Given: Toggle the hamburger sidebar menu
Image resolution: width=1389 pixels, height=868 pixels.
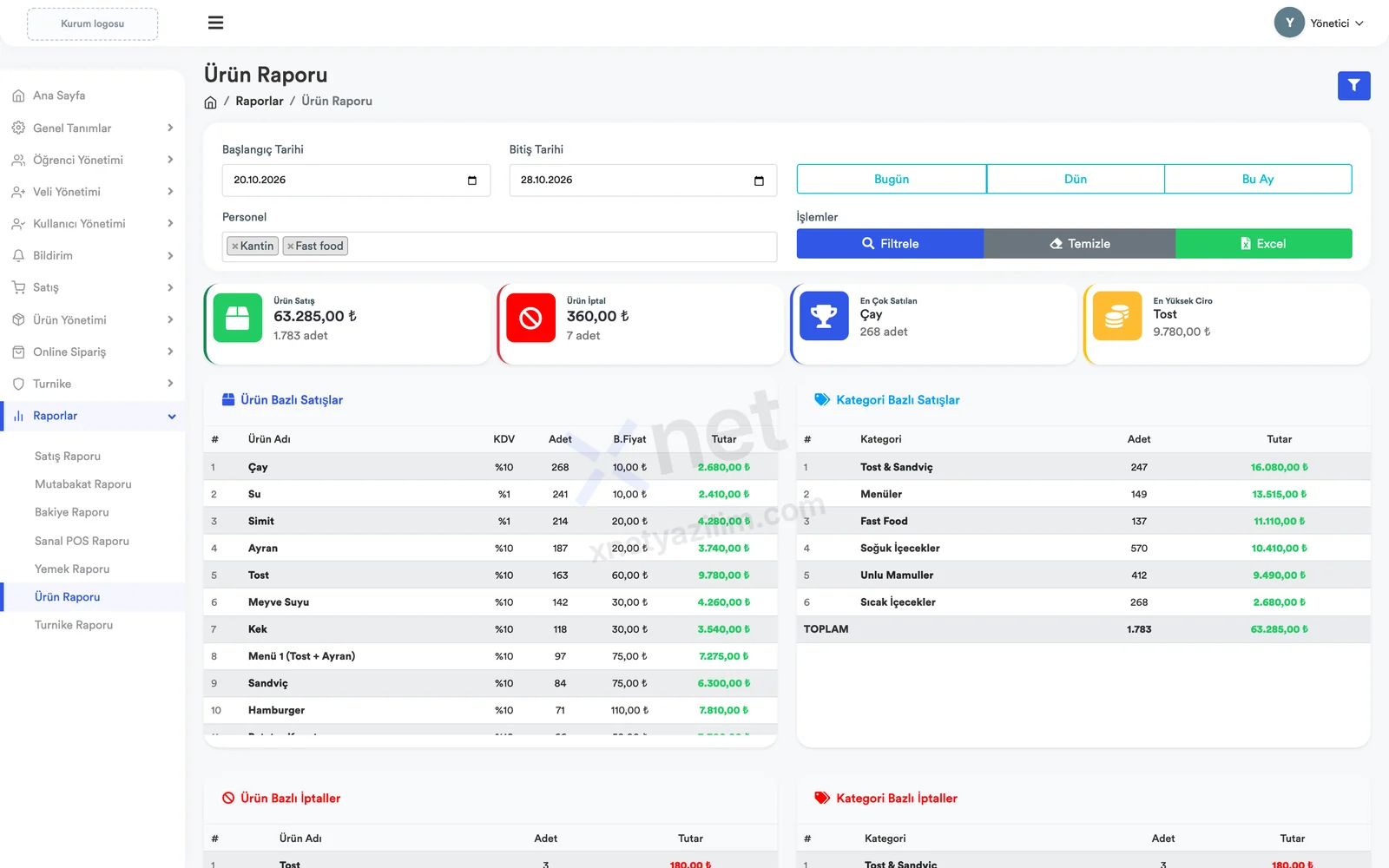Looking at the screenshot, I should click(x=215, y=23).
